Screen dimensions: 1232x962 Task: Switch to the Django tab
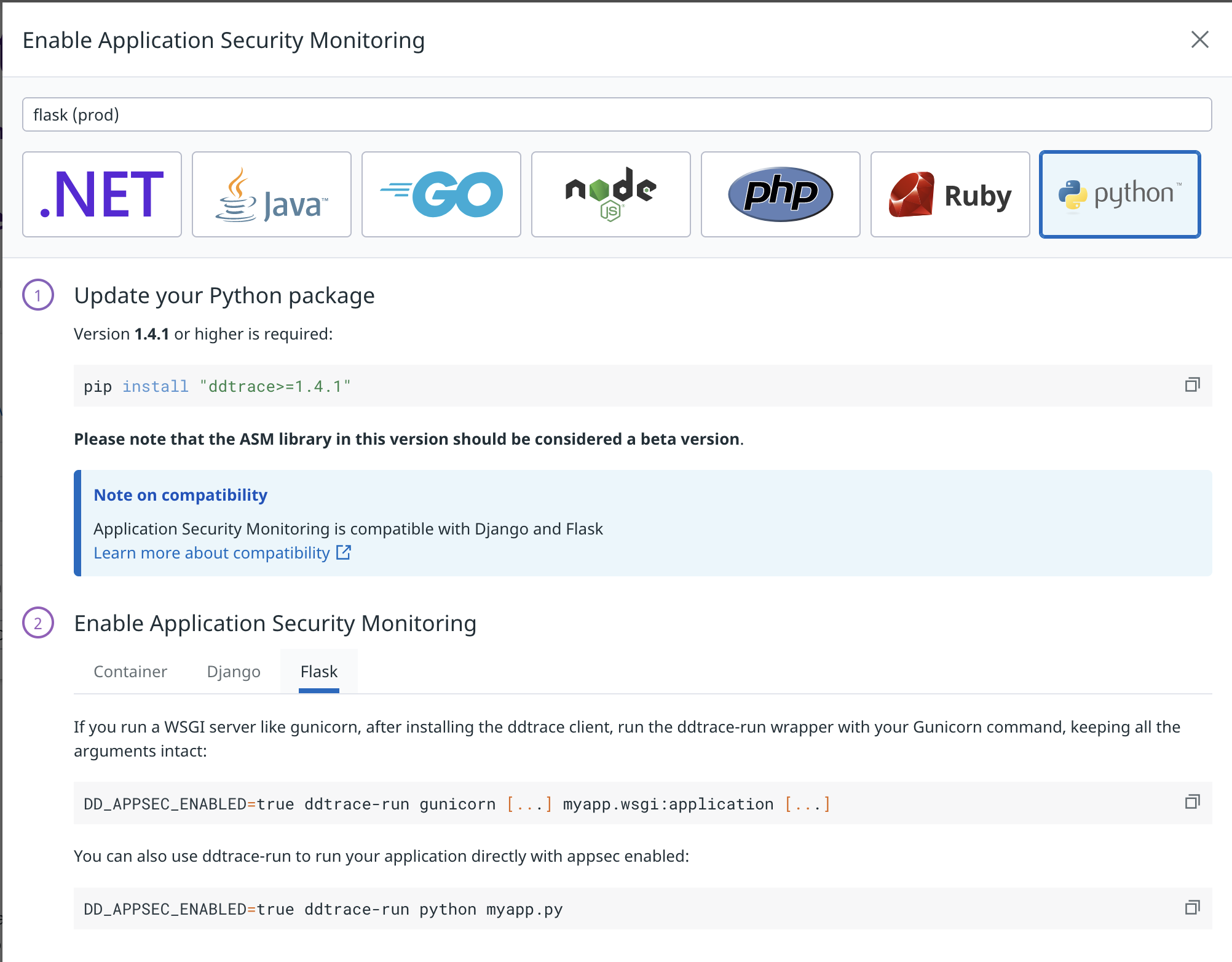[x=234, y=671]
